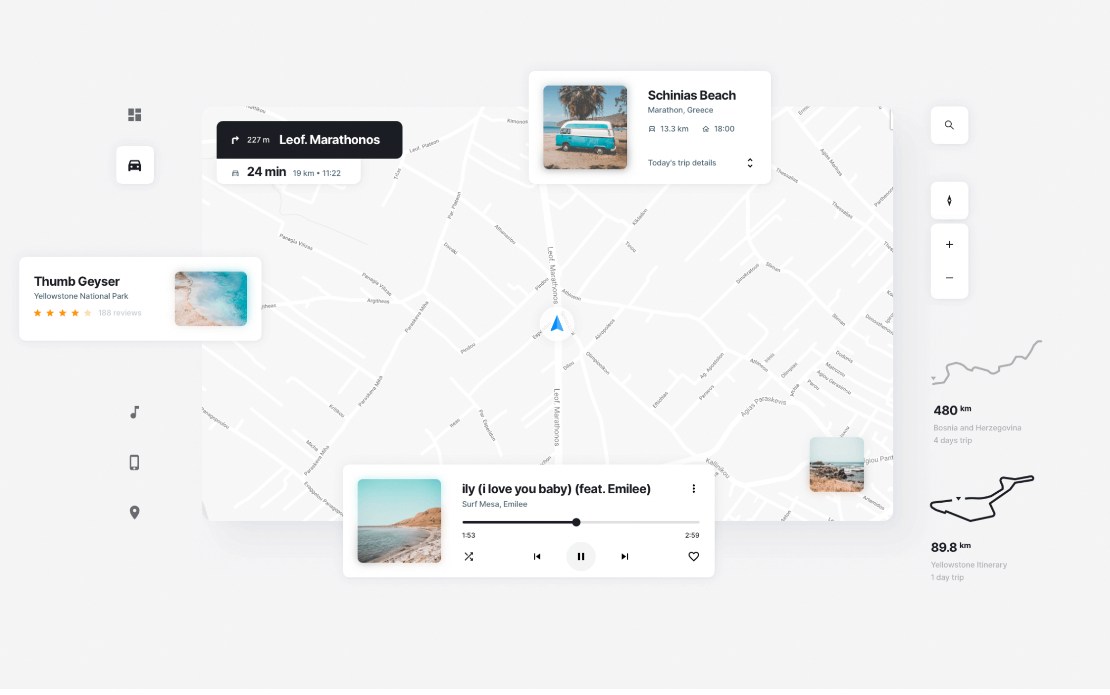Open the music note sidebar icon
Image resolution: width=1110 pixels, height=695 pixels.
point(135,412)
